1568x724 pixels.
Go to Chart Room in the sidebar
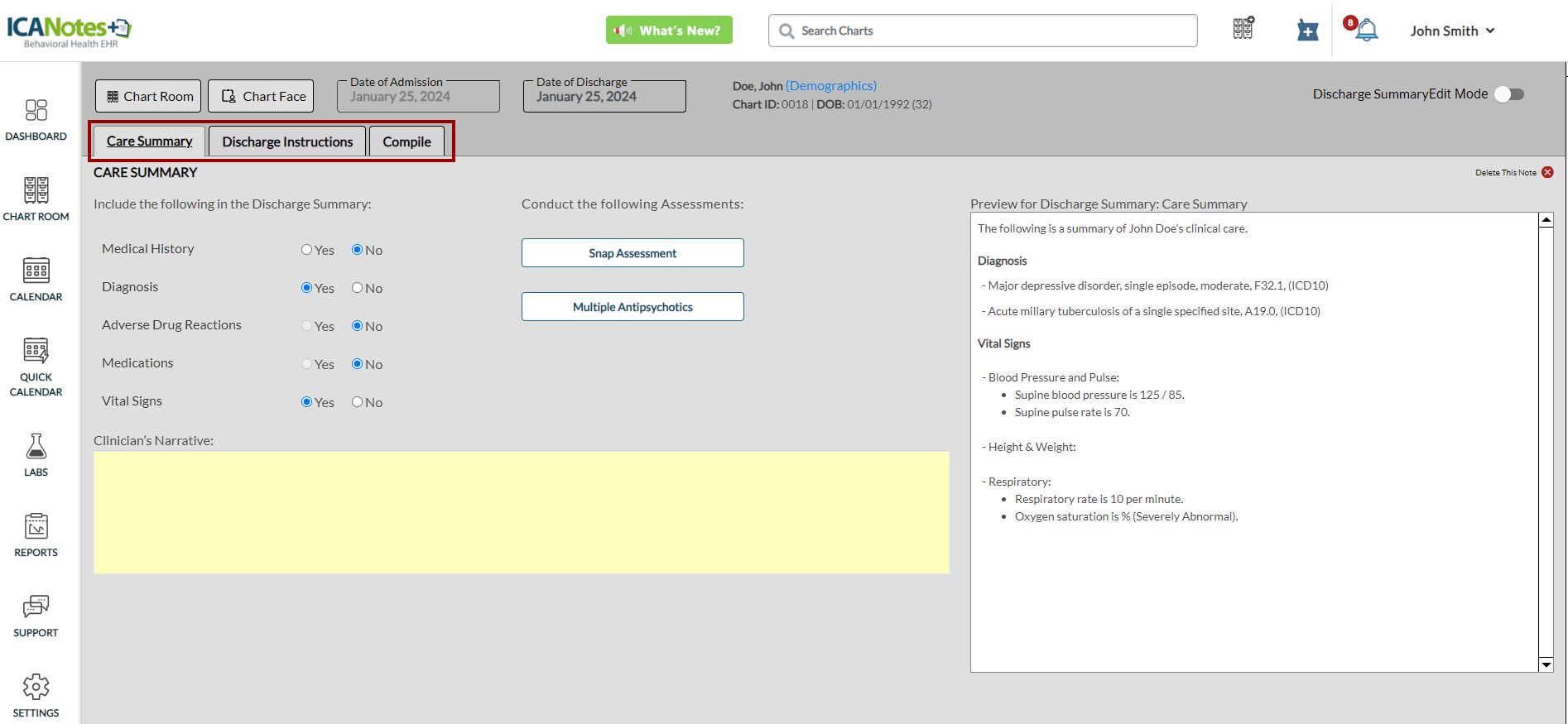tap(36, 199)
